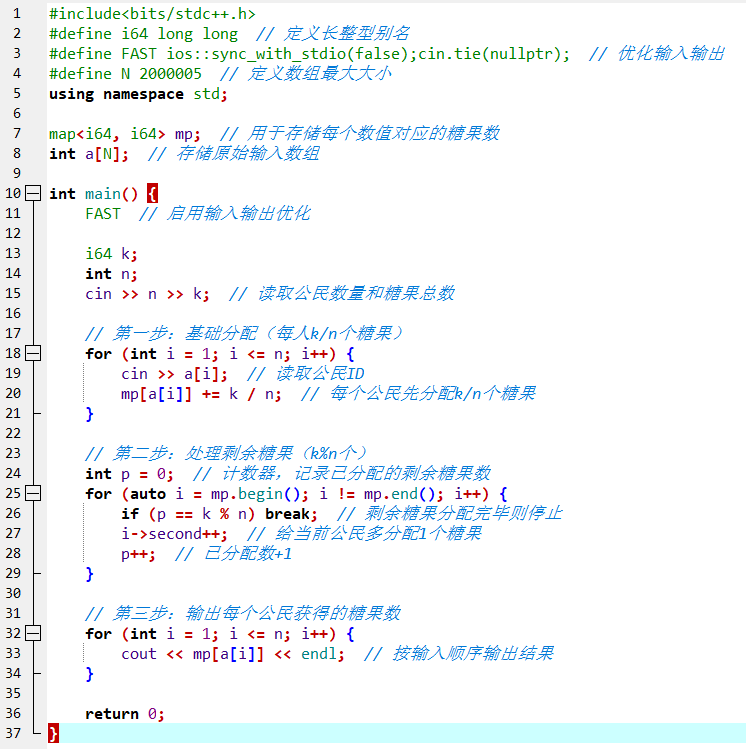Image resolution: width=746 pixels, height=749 pixels.
Task: Click line number 24 in the gutter
Action: click(13, 473)
